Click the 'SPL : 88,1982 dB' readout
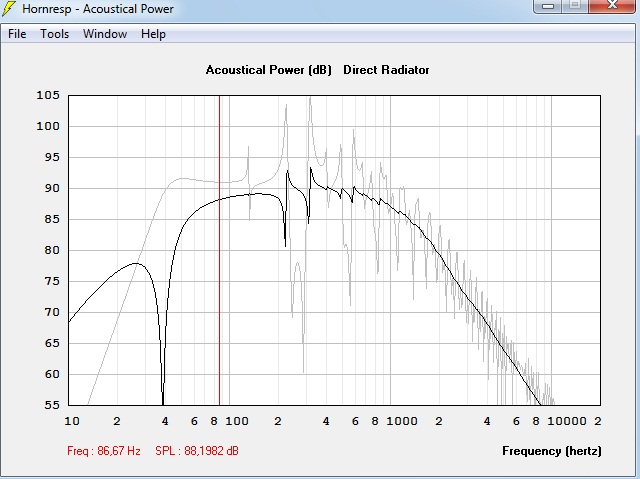The image size is (640, 479). coord(197,451)
